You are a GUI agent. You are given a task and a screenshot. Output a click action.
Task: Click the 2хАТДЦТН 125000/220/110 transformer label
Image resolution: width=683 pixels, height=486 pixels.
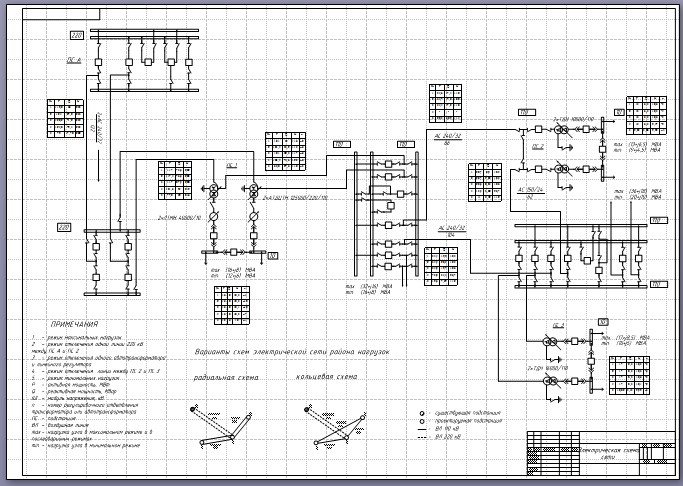pyautogui.click(x=295, y=198)
